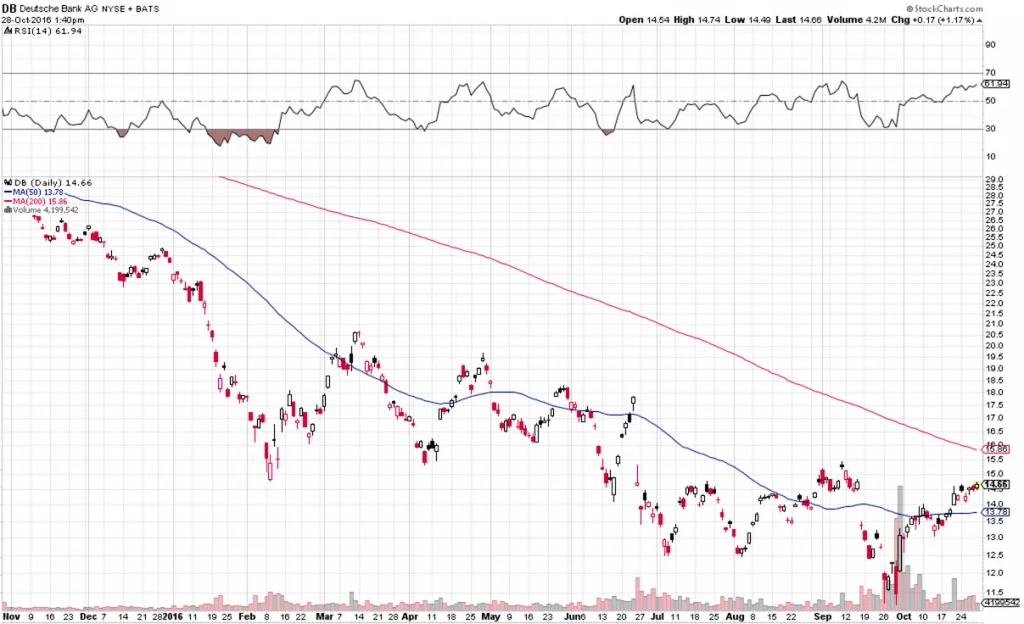Click the 29.0 label on the price axis
1024x624 pixels.
pos(993,179)
